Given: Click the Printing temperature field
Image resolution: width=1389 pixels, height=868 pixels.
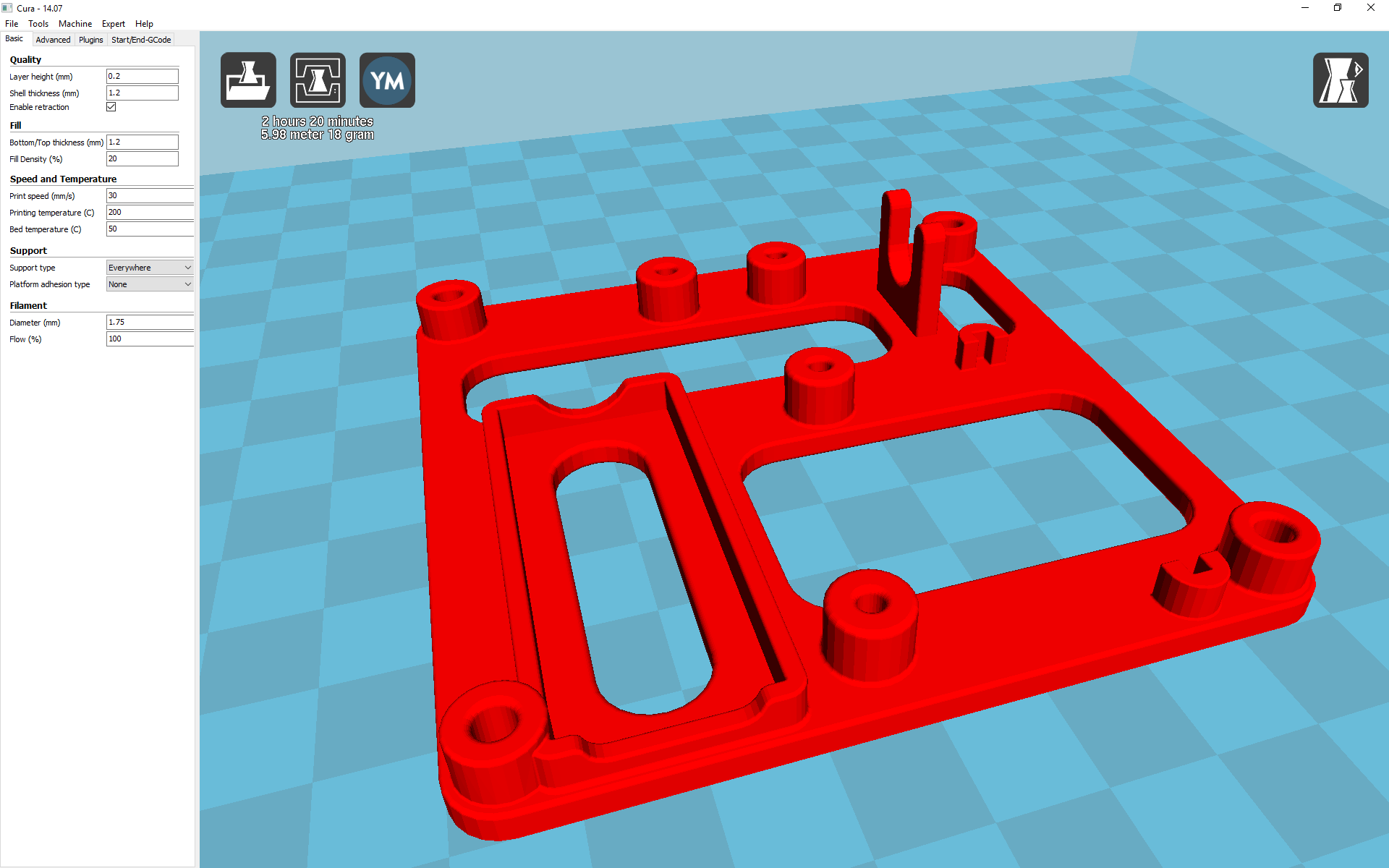Looking at the screenshot, I should [x=150, y=213].
